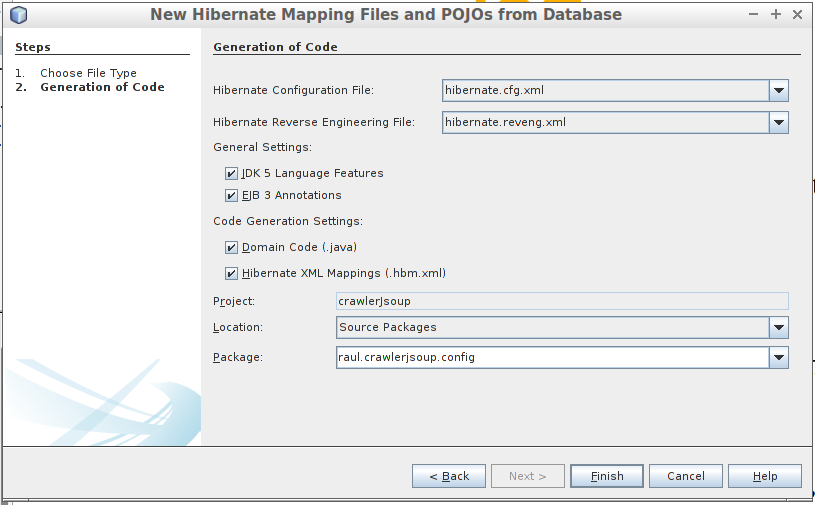Open Help for this wizard

tap(765, 476)
